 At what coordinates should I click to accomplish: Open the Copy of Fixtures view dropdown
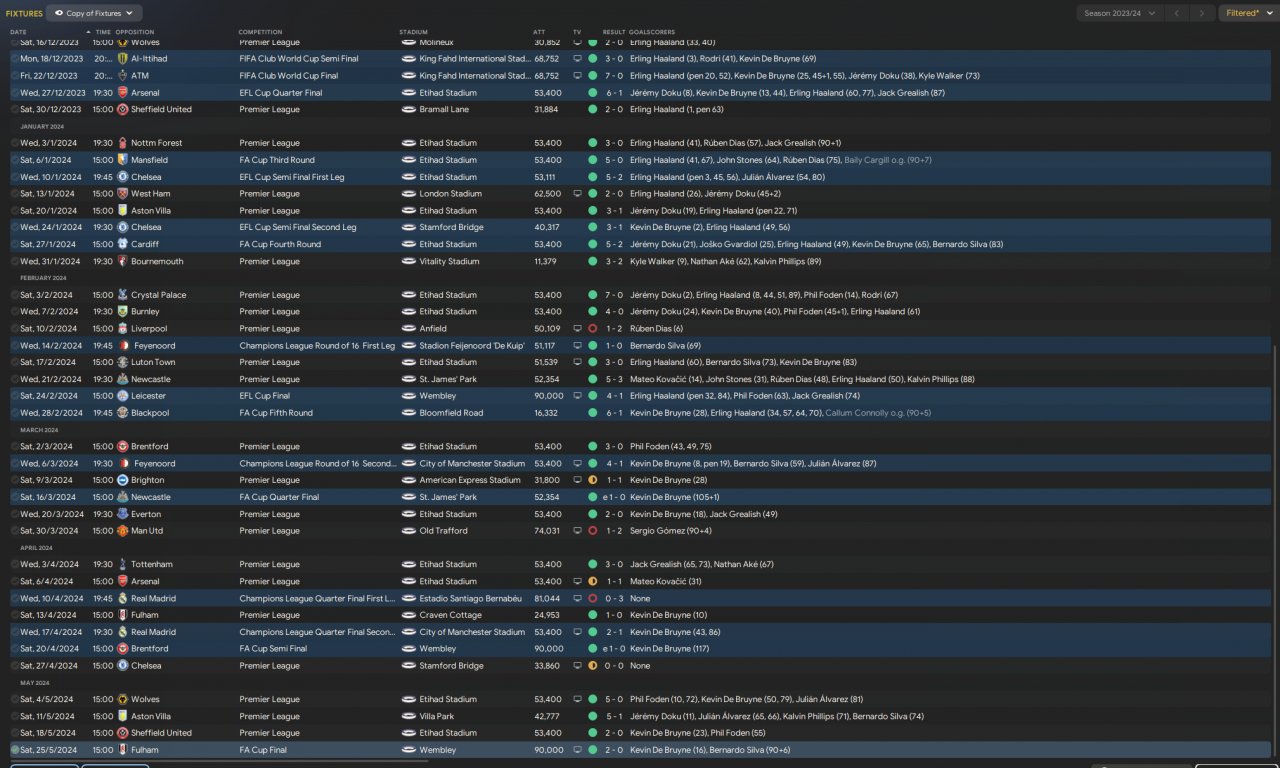[x=94, y=13]
